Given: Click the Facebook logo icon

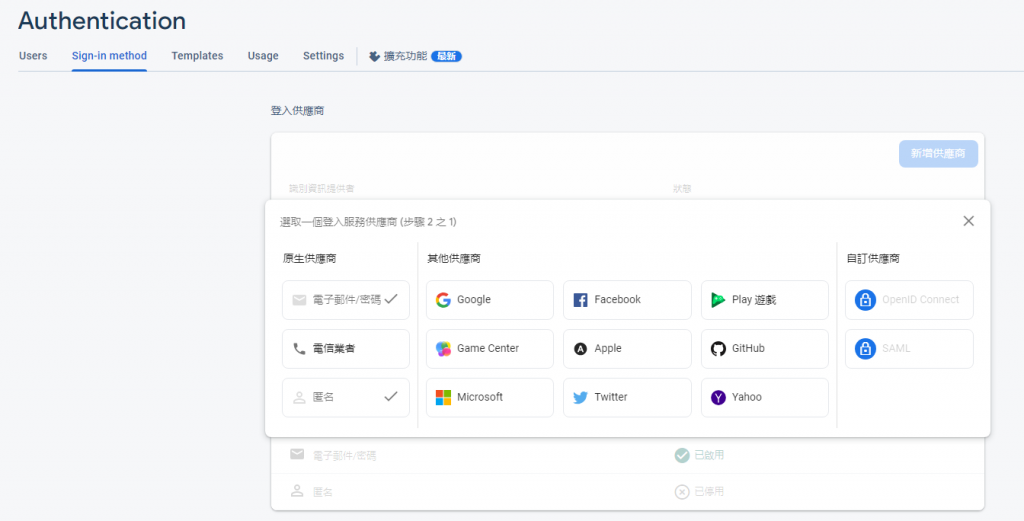Looking at the screenshot, I should click(580, 300).
